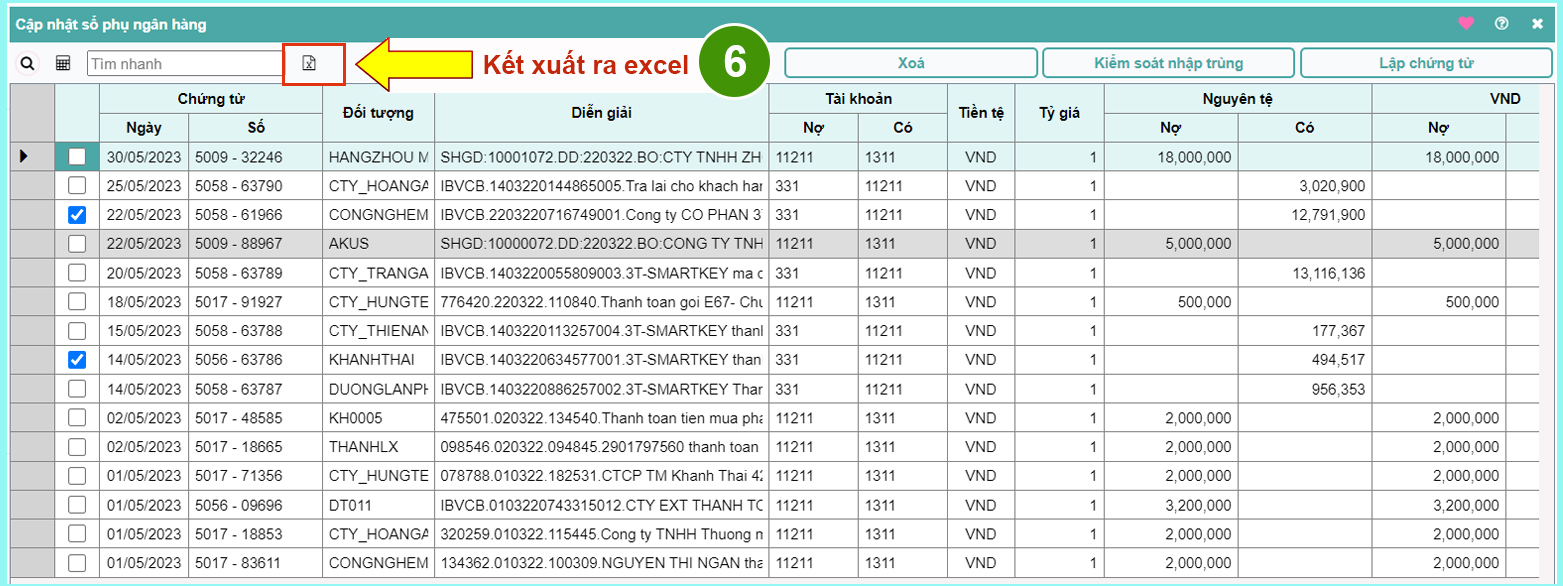Check the box for HANGZHOU row

click(77, 157)
